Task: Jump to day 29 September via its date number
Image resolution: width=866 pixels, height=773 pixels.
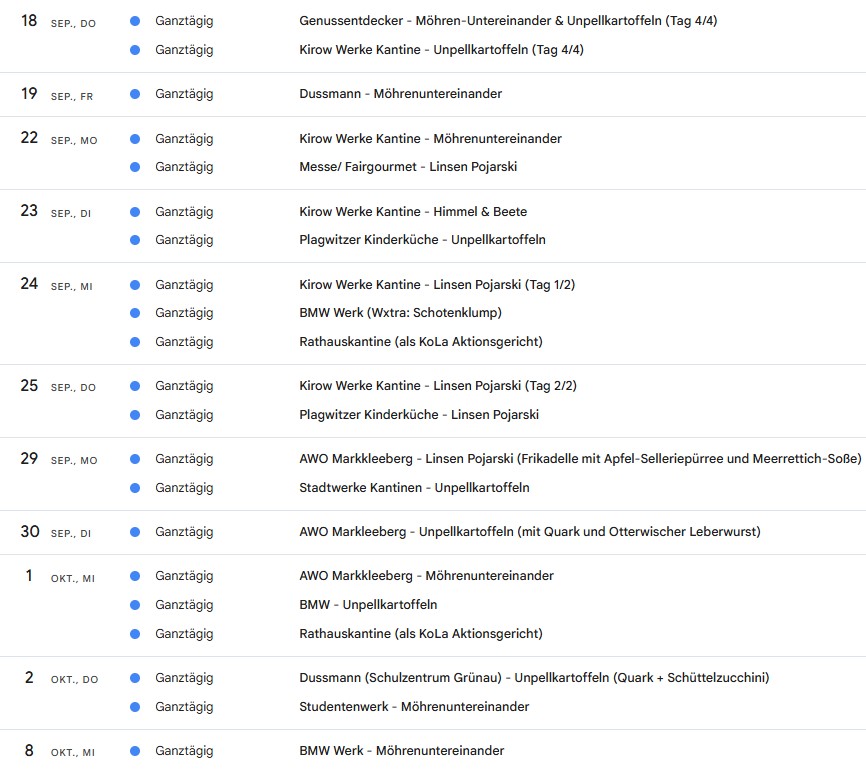Action: point(29,458)
